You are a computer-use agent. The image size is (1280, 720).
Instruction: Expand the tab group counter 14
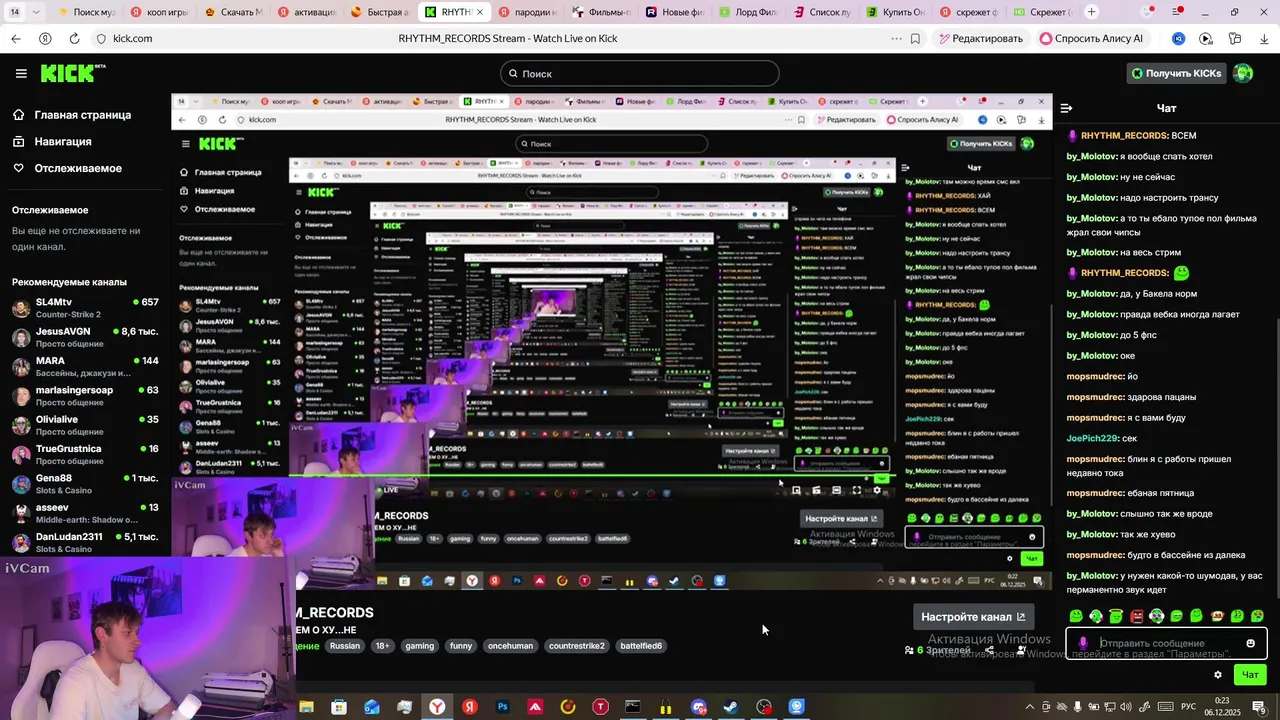click(x=15, y=12)
